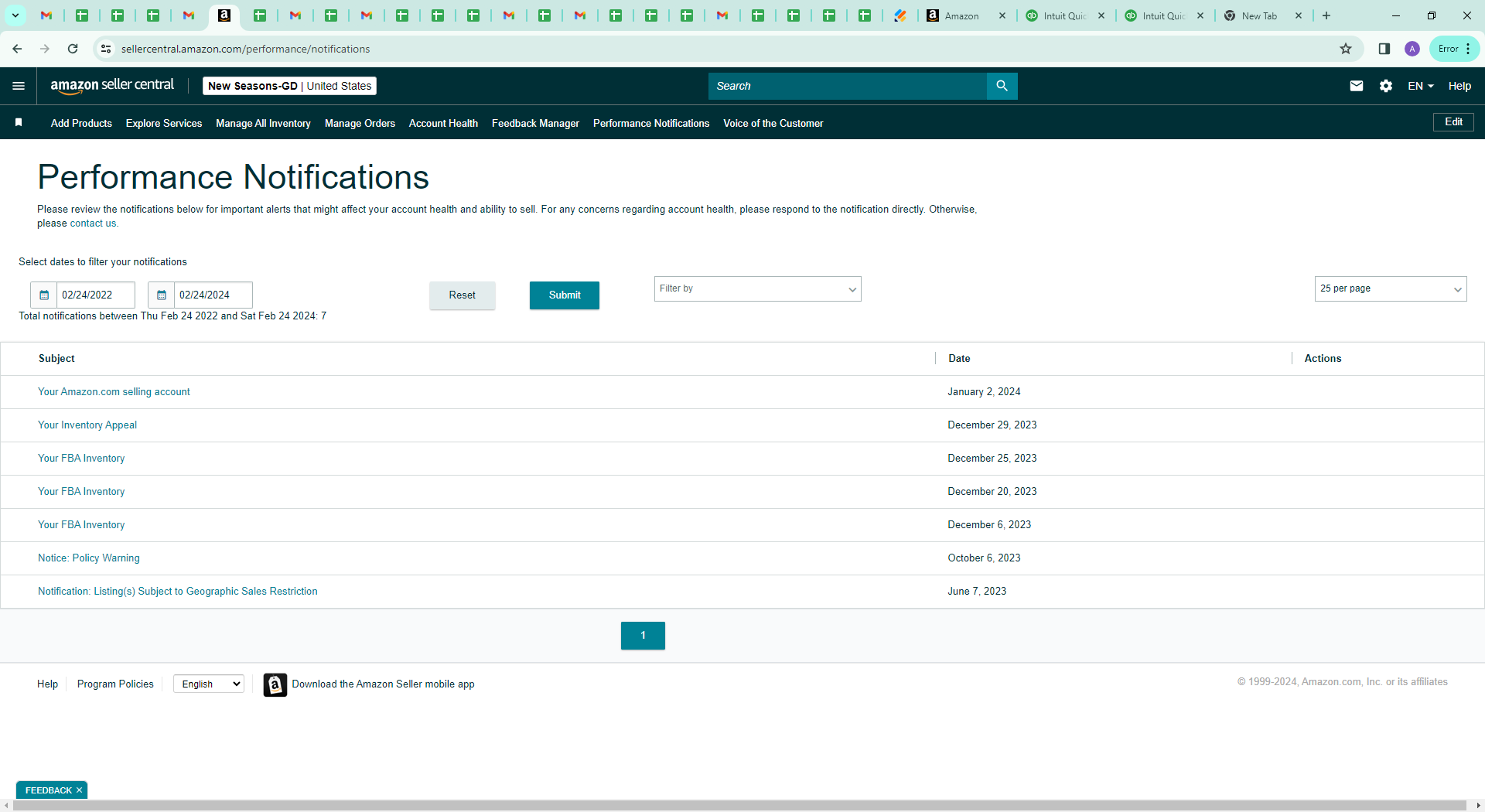This screenshot has width=1485, height=812.
Task: Click the end date field 02/24/2024
Action: pos(213,295)
